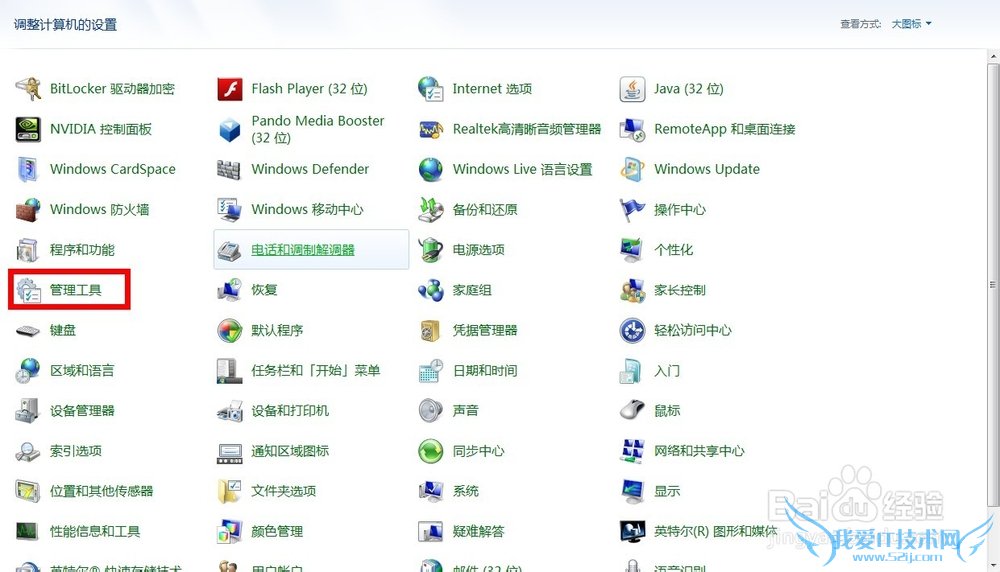
Task: Click 声音 speaker icon
Action: (430, 411)
